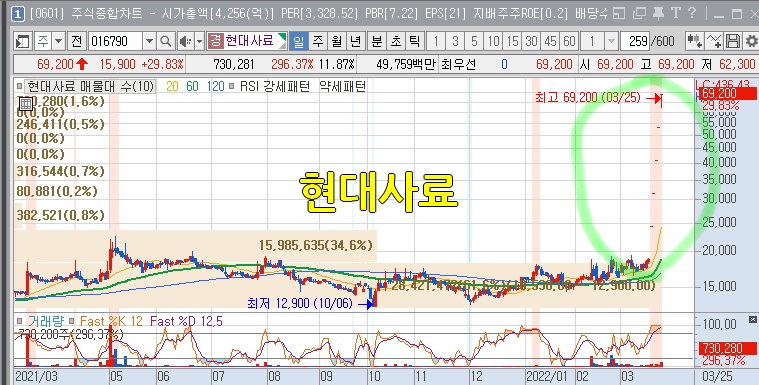The image size is (759, 385).
Task: Switch to the 초 second chart tab
Action: [x=396, y=42]
